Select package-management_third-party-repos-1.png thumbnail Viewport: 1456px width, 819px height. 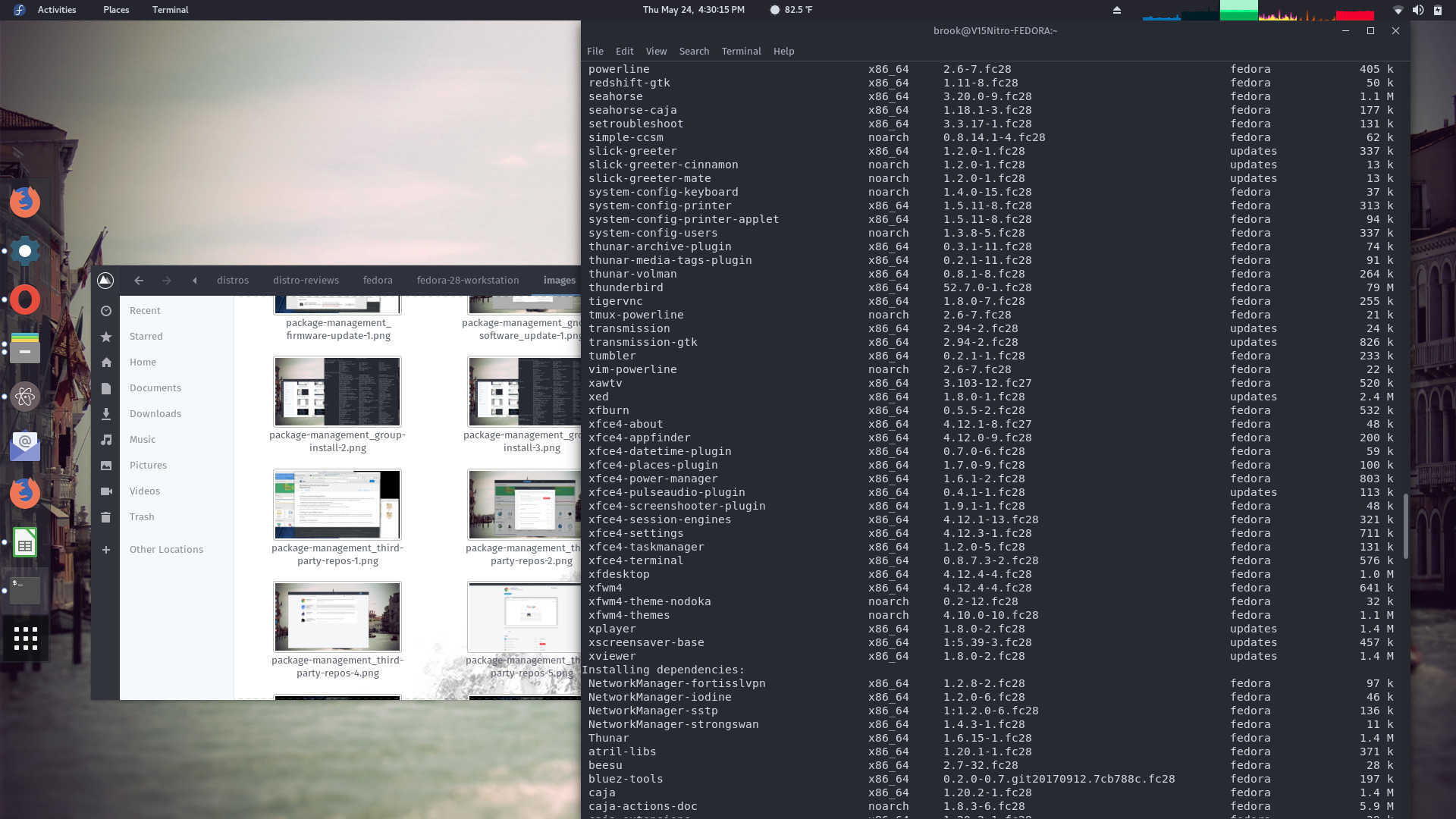337,504
